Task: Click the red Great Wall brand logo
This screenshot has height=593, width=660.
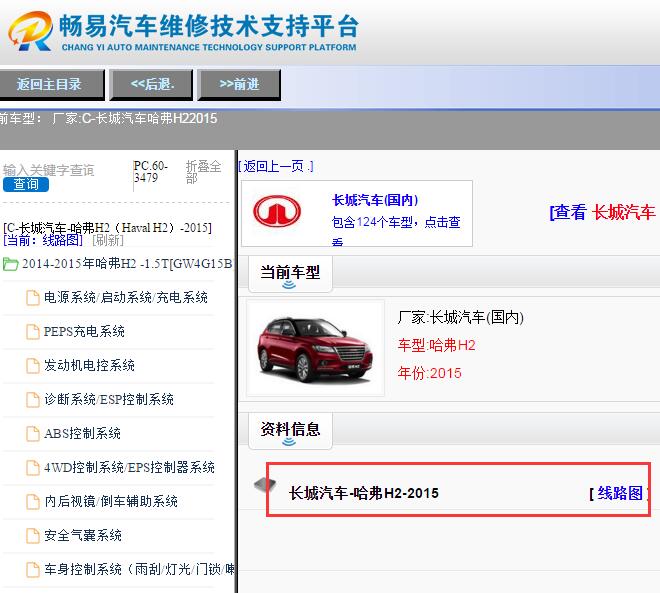Action: click(277, 211)
